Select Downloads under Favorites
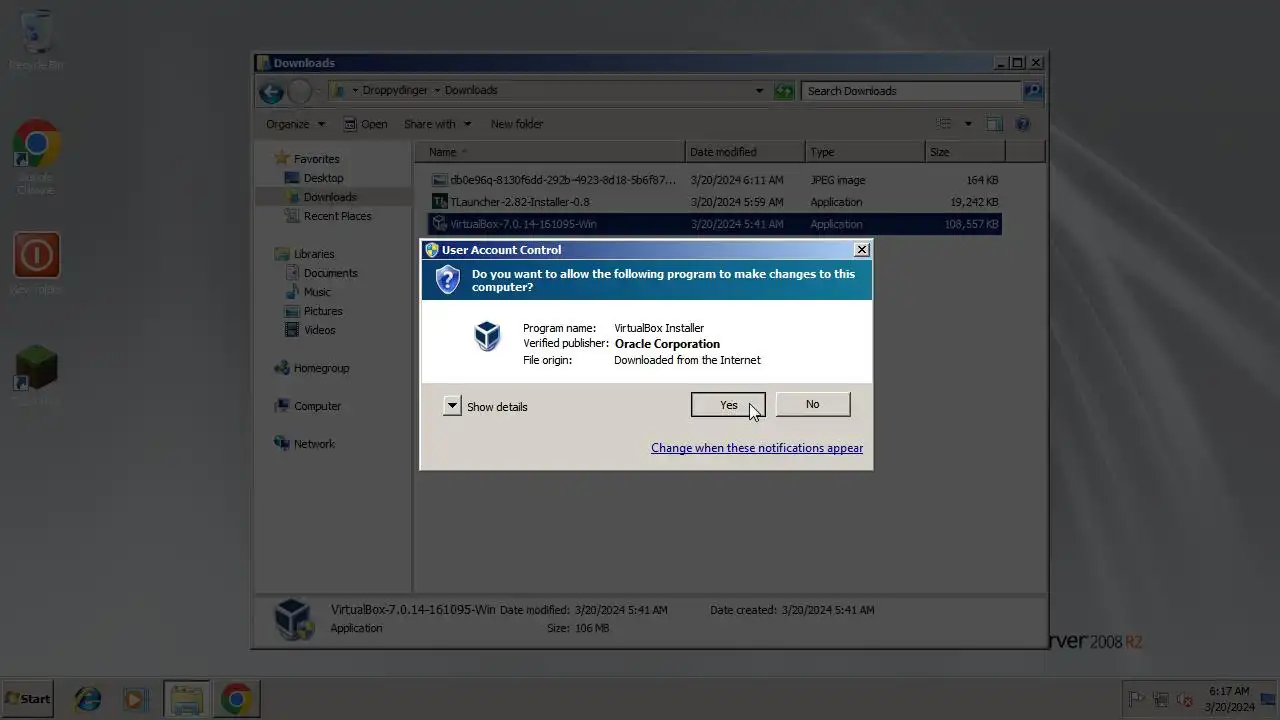The width and height of the screenshot is (1280, 720). pos(330,197)
